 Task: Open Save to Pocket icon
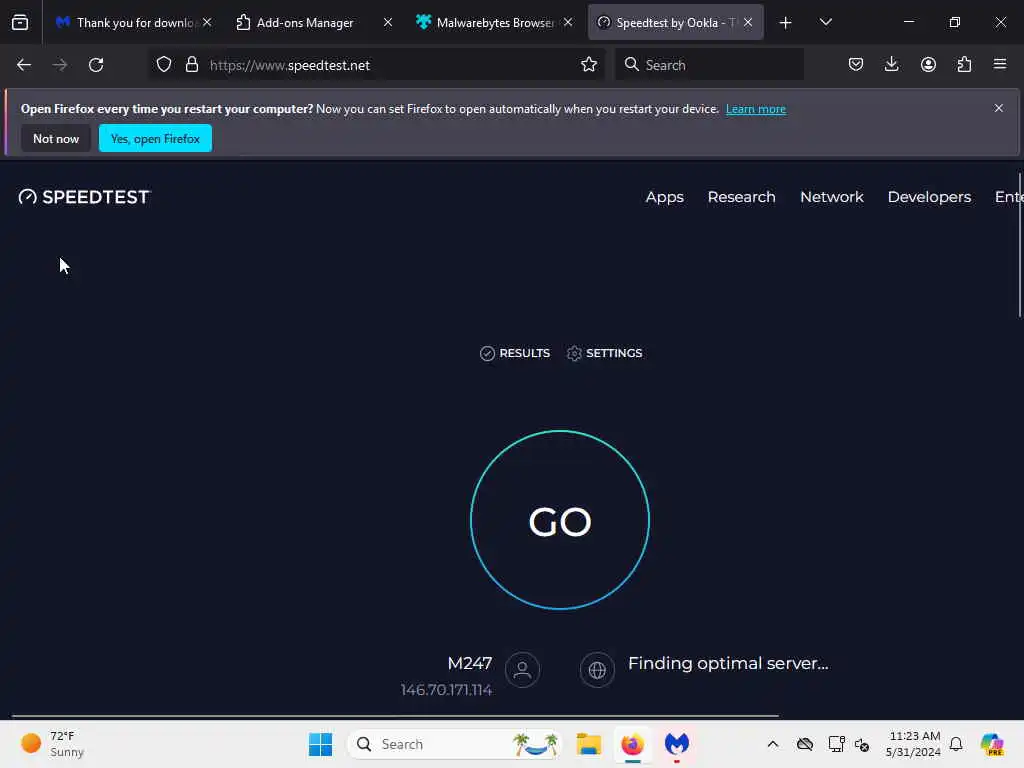pyautogui.click(x=856, y=65)
